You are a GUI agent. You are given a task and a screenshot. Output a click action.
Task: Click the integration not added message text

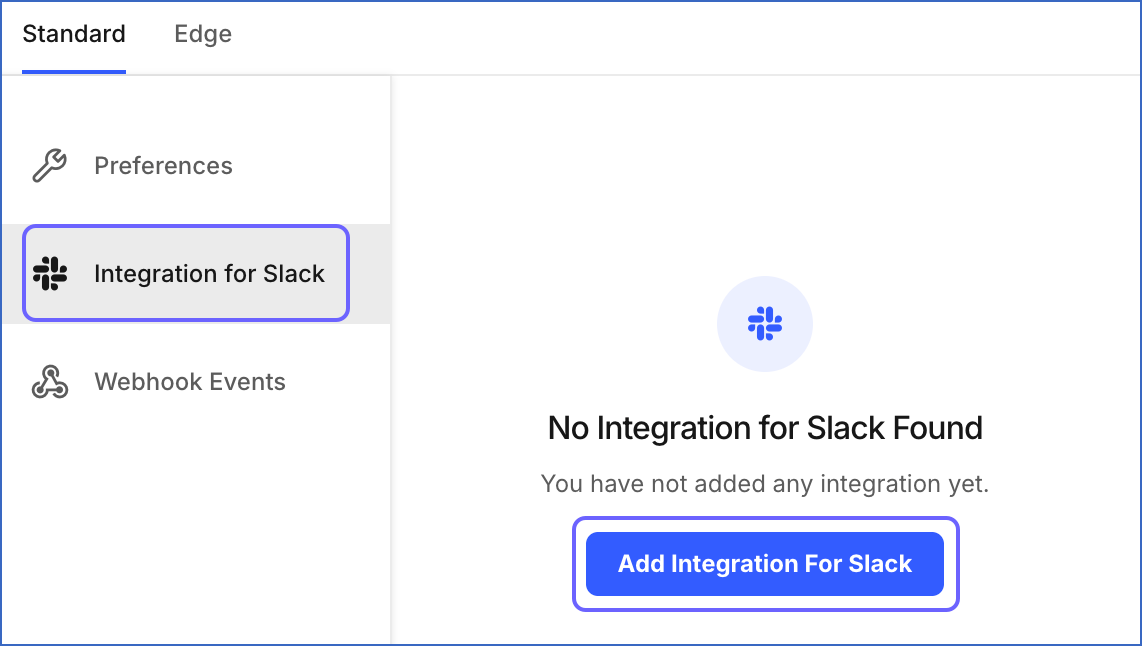point(765,483)
